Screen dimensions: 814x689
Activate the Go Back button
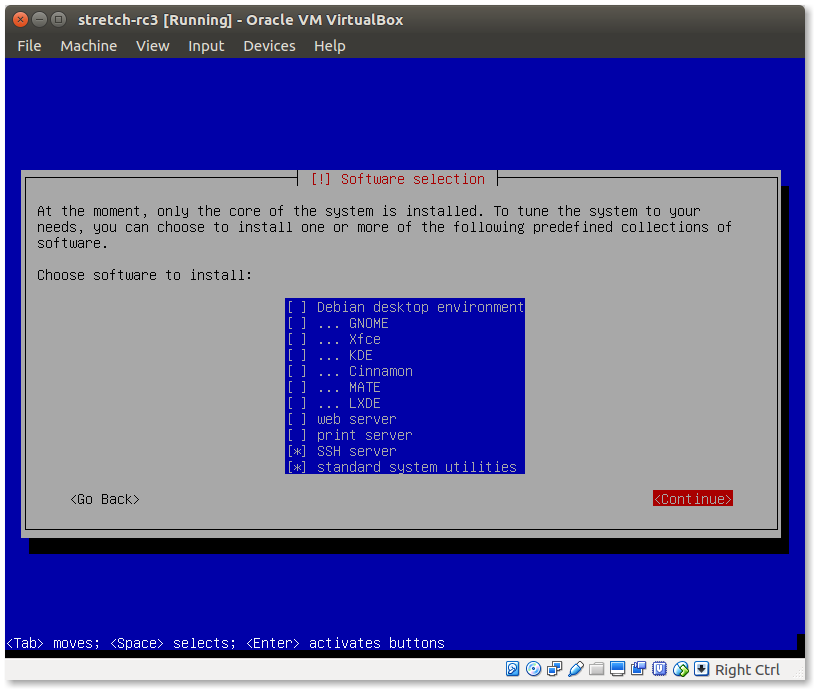click(x=105, y=499)
